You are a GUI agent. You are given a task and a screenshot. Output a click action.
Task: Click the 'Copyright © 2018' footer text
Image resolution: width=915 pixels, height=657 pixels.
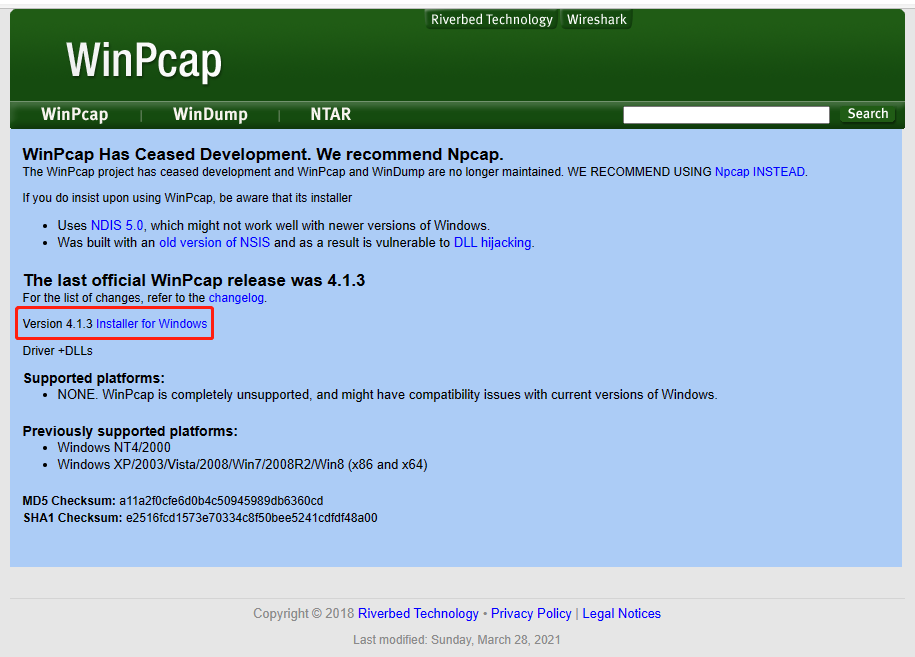[x=303, y=613]
